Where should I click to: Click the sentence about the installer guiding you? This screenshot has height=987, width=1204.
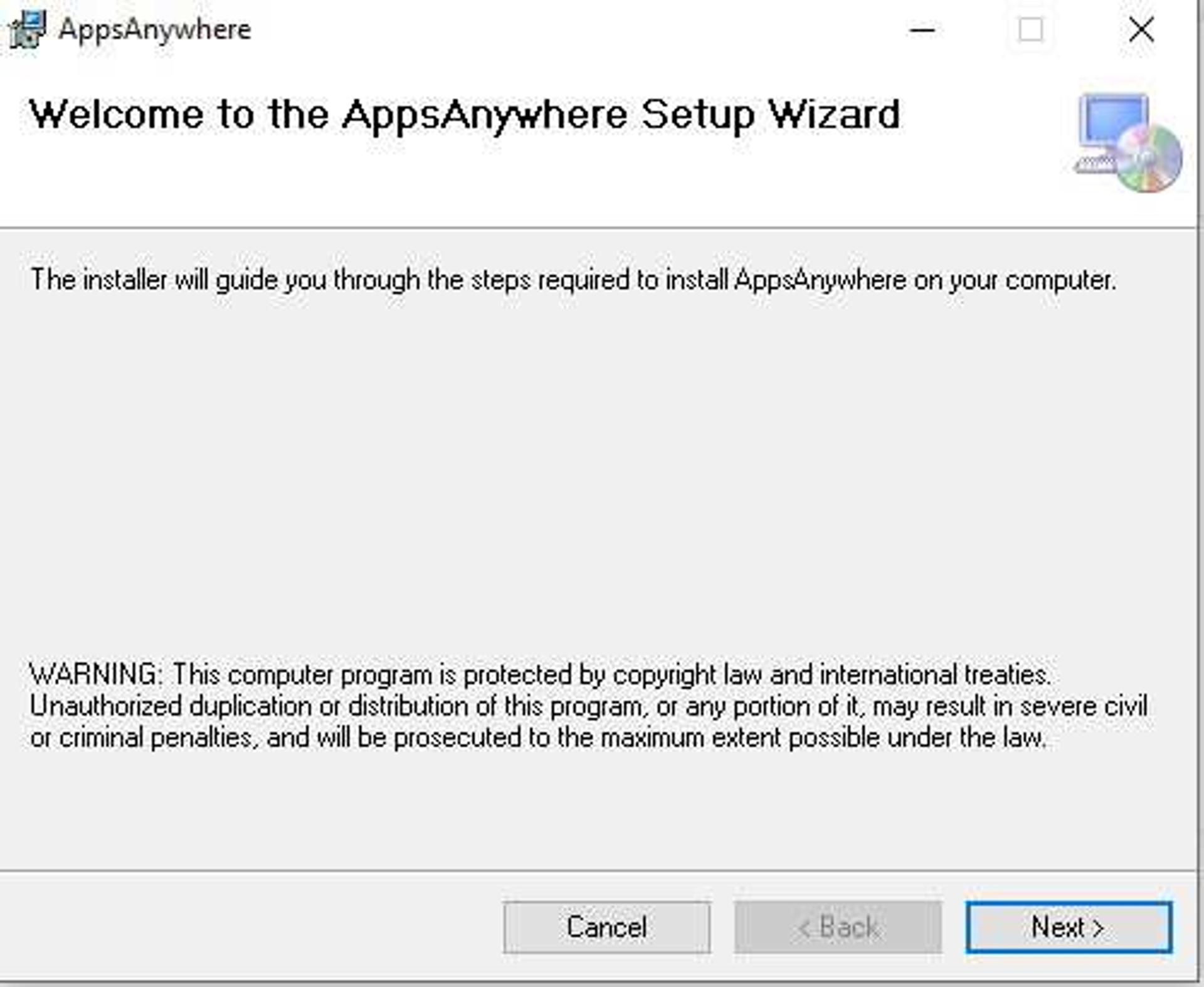coord(573,280)
